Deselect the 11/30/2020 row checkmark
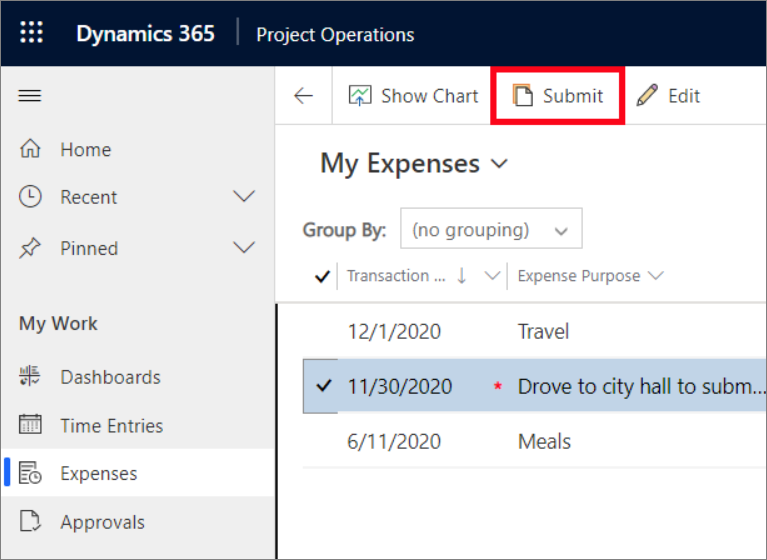The height and width of the screenshot is (560, 767). click(323, 385)
